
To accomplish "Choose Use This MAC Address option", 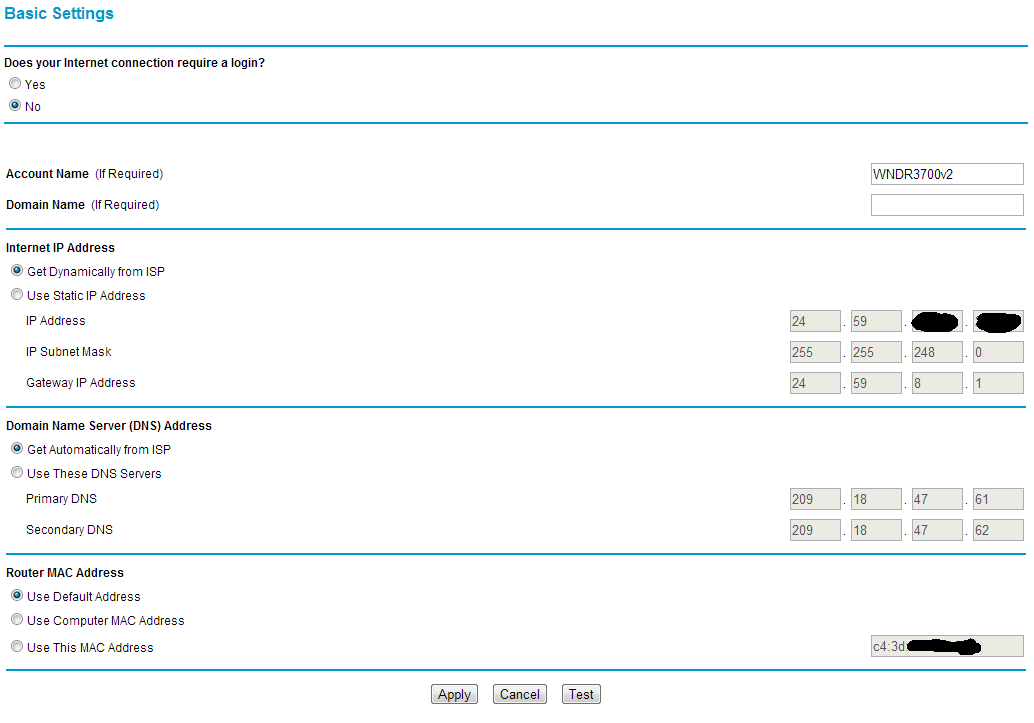I will 17,647.
